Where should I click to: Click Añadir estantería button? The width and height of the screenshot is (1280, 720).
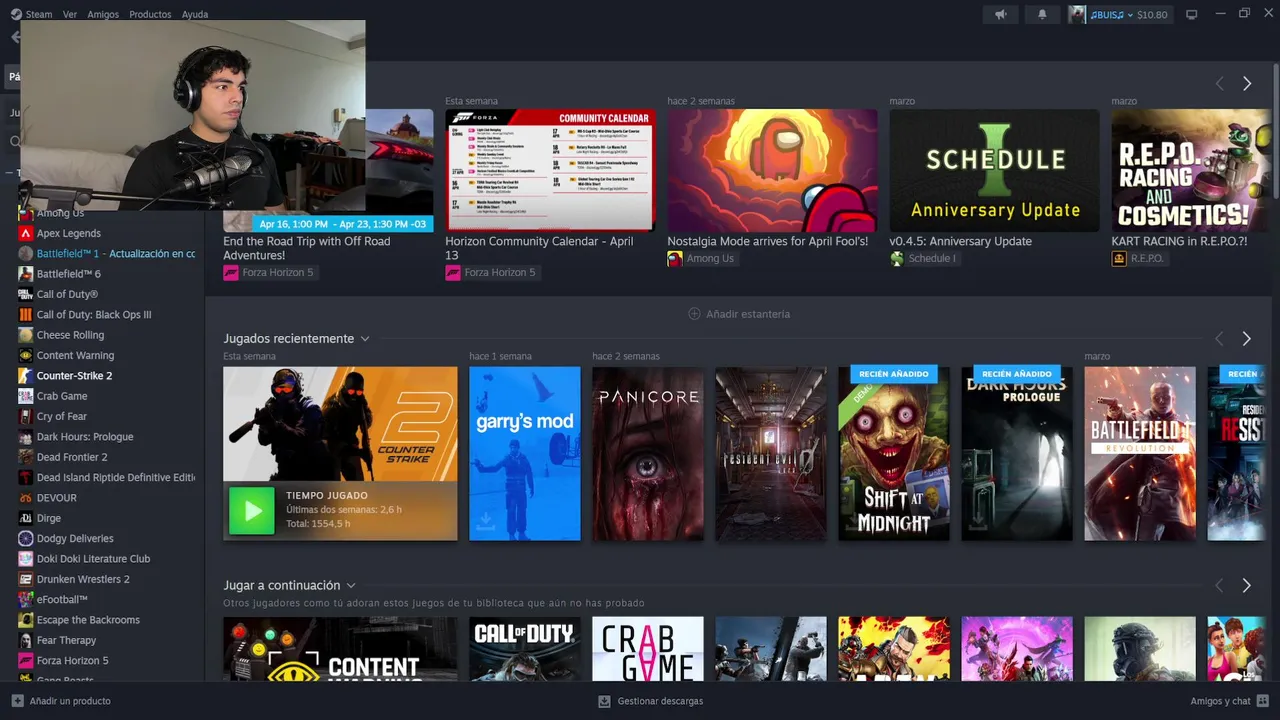739,314
